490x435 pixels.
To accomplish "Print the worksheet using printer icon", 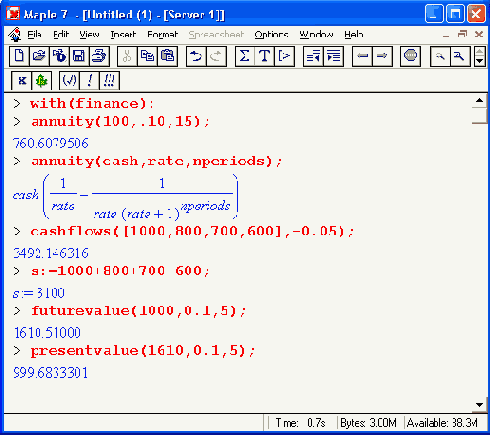I will (x=99, y=56).
